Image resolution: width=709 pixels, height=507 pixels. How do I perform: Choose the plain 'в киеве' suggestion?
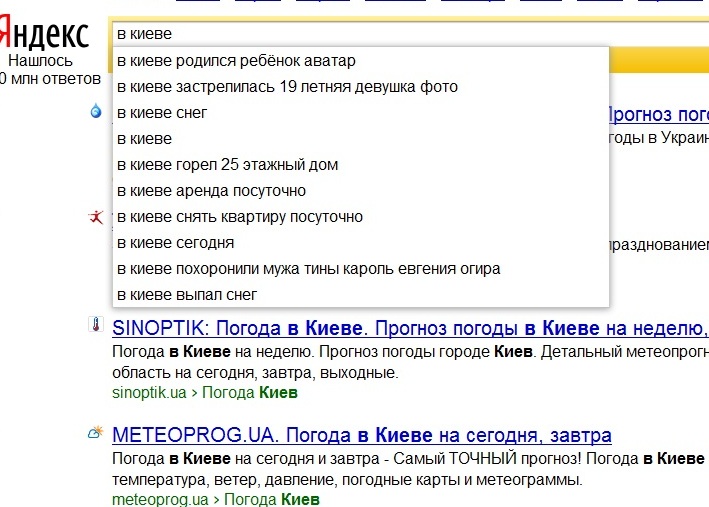361,139
